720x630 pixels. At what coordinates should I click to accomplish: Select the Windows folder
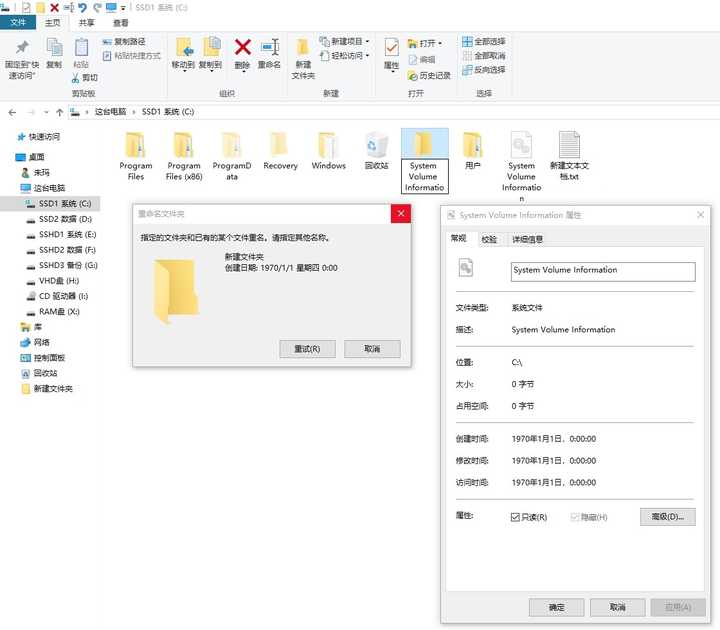click(x=328, y=152)
